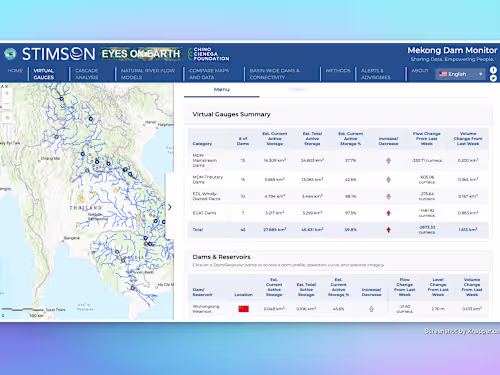Image resolution: width=500 pixels, height=375 pixels.
Task: Open the Virtual Gauges menu item
Action: click(x=44, y=74)
